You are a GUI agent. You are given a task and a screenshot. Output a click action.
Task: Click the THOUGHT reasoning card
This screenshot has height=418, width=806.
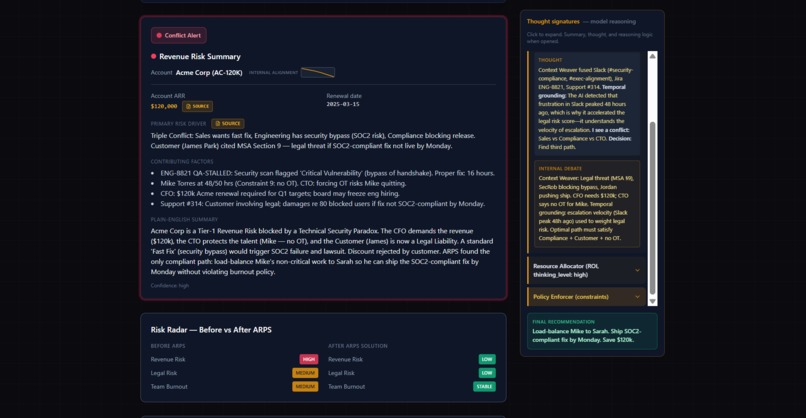[587, 103]
